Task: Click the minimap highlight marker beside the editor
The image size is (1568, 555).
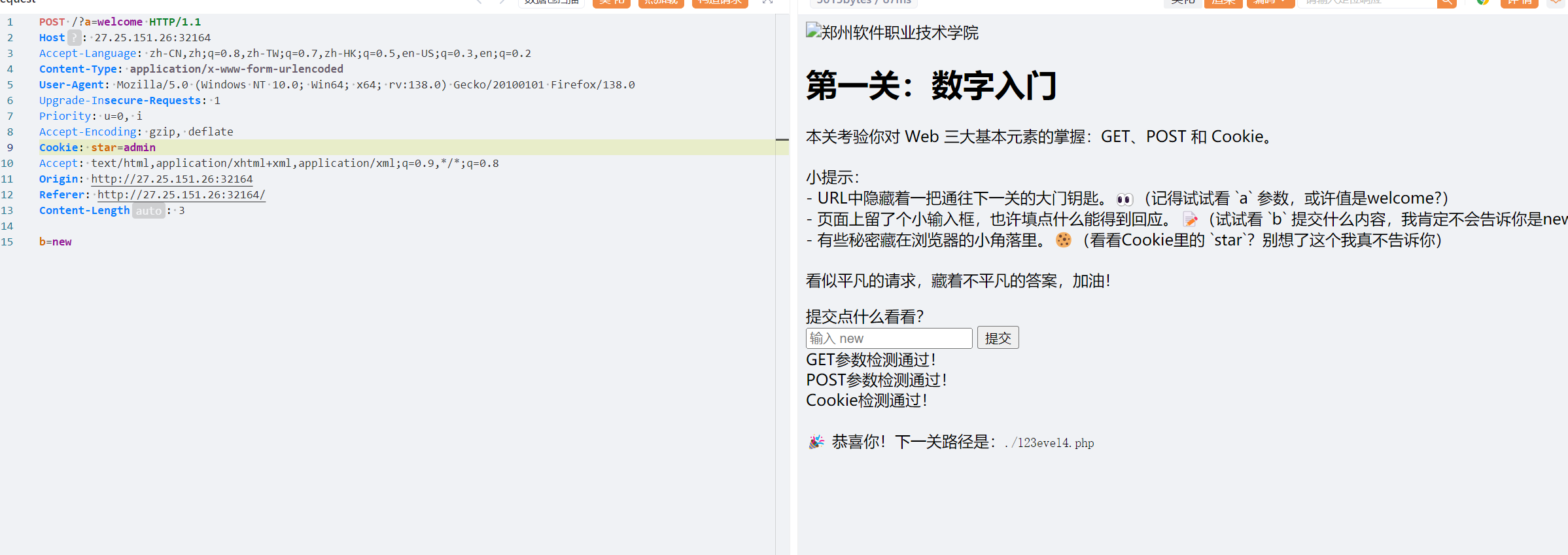Action: click(782, 139)
